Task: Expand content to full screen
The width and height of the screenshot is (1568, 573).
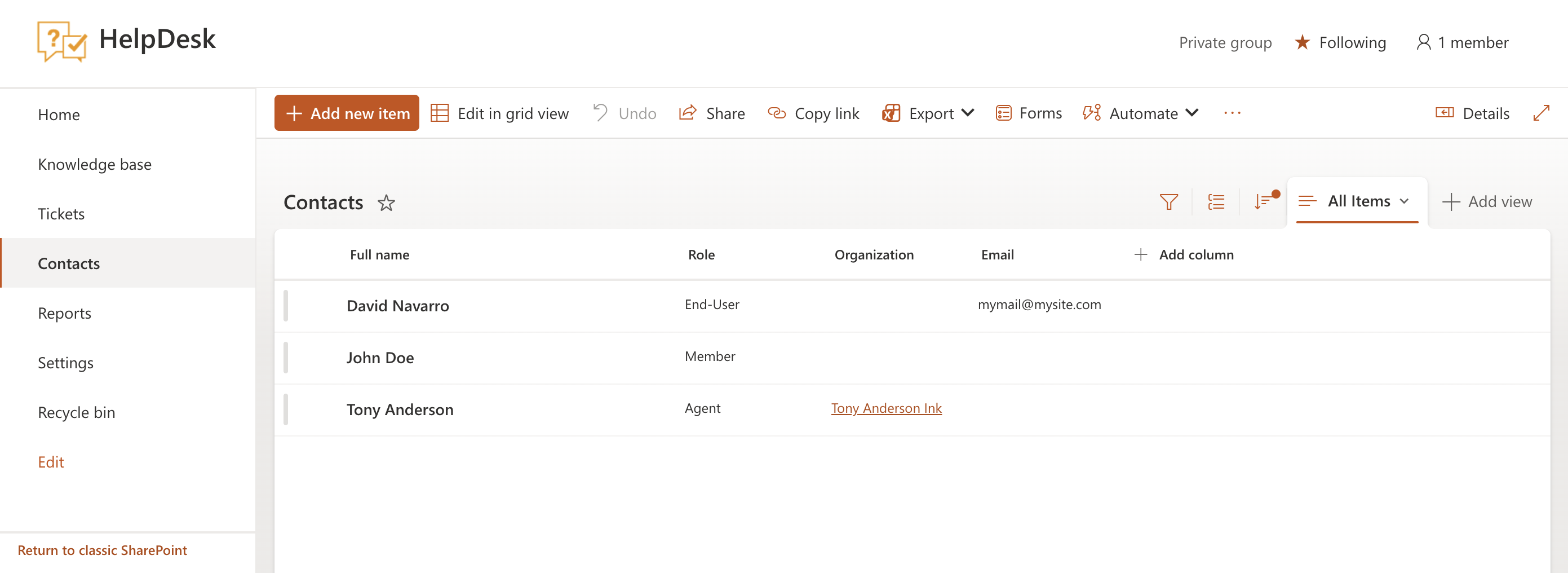Action: (1540, 113)
